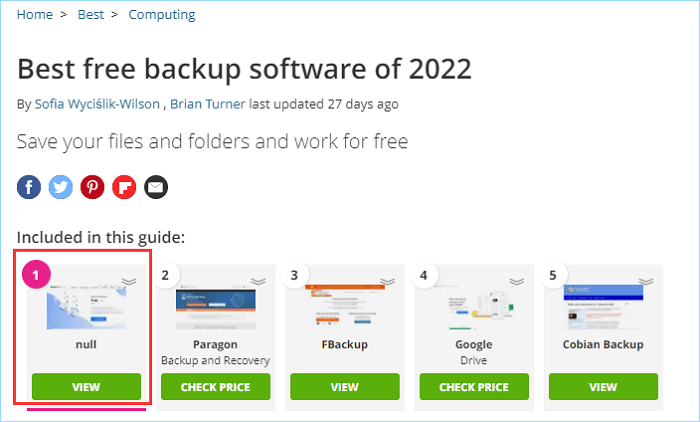The height and width of the screenshot is (422, 700).
Task: Click Check Price for Google Drive
Action: (x=474, y=387)
